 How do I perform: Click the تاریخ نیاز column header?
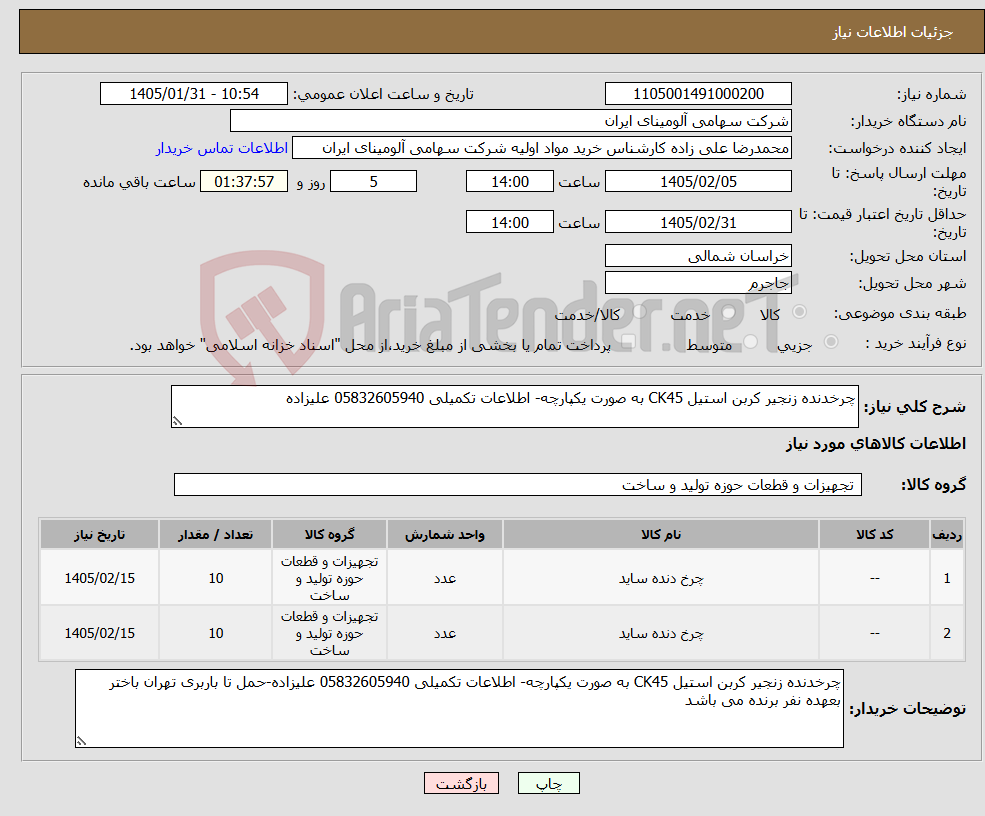(x=99, y=535)
